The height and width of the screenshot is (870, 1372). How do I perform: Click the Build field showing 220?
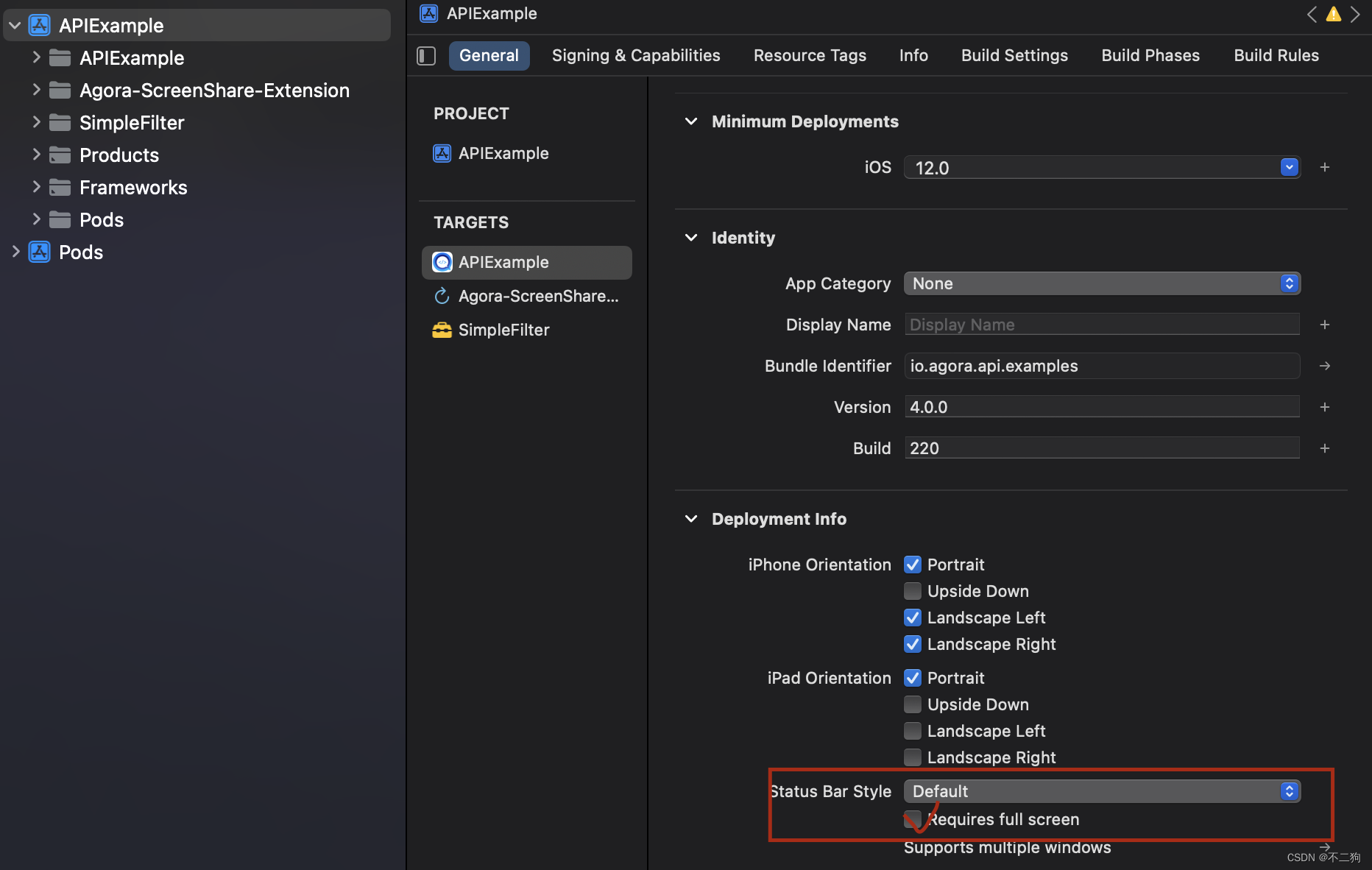[1102, 448]
